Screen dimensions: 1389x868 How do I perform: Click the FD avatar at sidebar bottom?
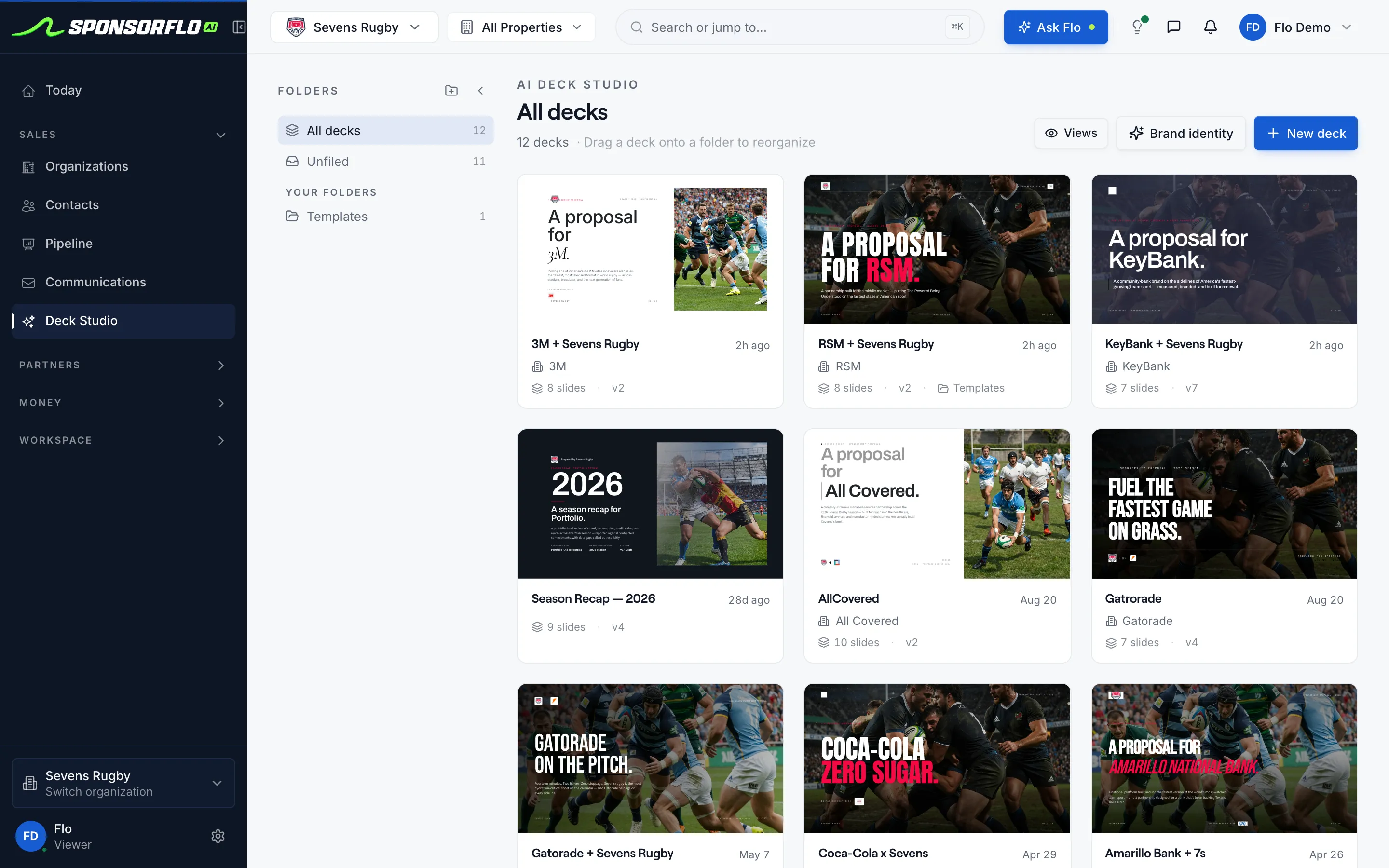pyautogui.click(x=30, y=836)
